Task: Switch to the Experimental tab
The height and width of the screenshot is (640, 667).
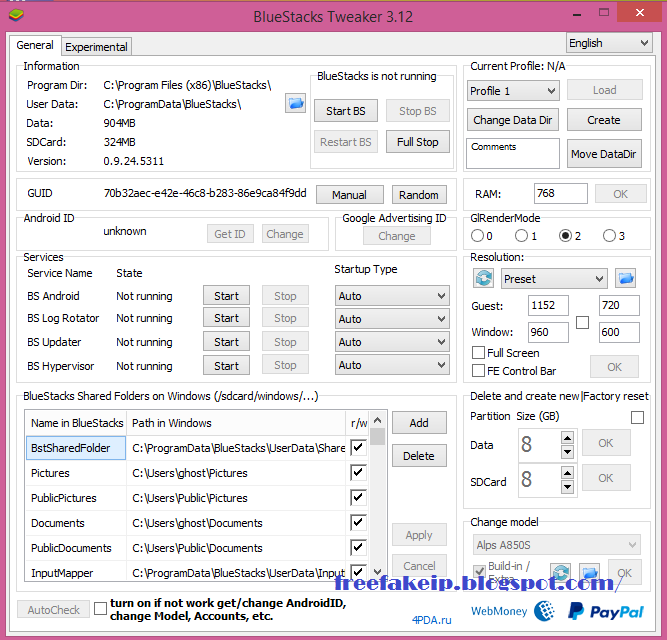Action: point(97,47)
